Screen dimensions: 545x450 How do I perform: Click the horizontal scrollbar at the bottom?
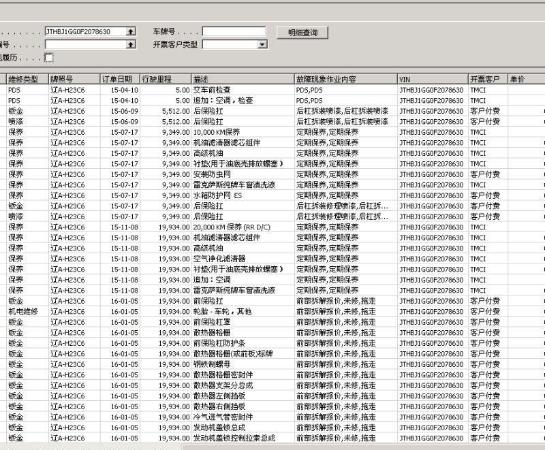272,447
